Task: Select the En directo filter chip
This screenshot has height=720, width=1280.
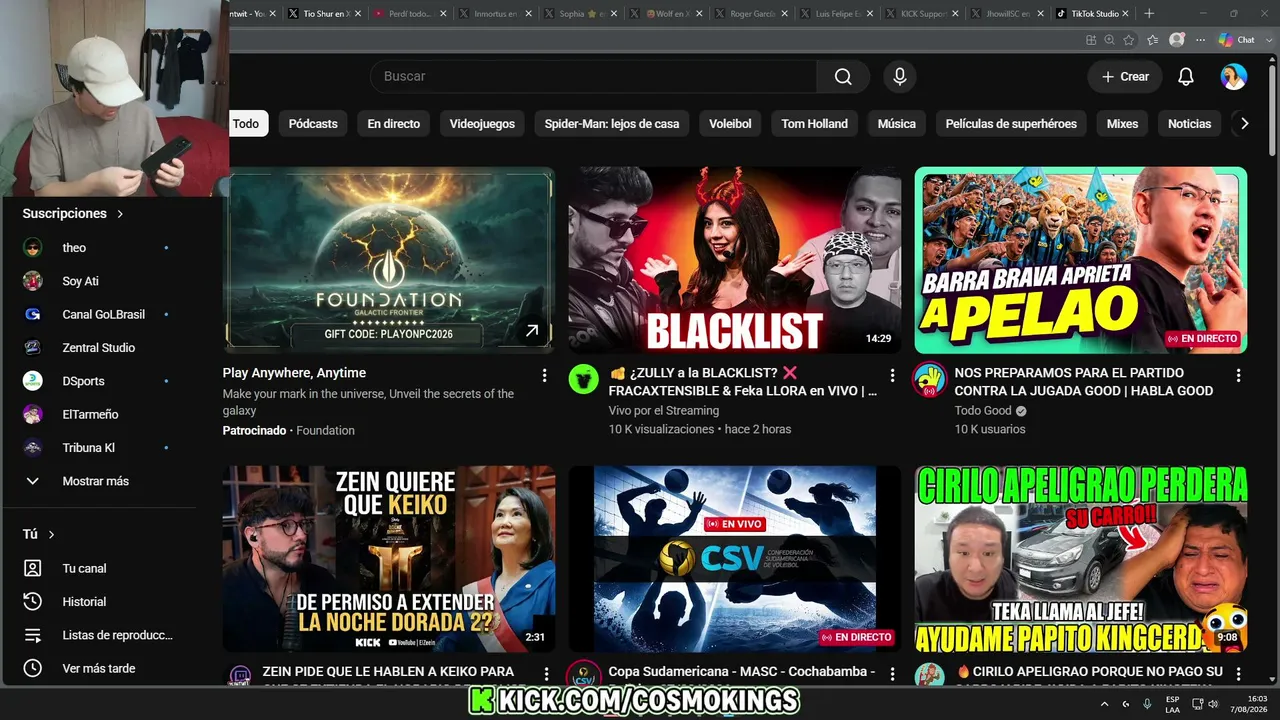Action: click(393, 124)
